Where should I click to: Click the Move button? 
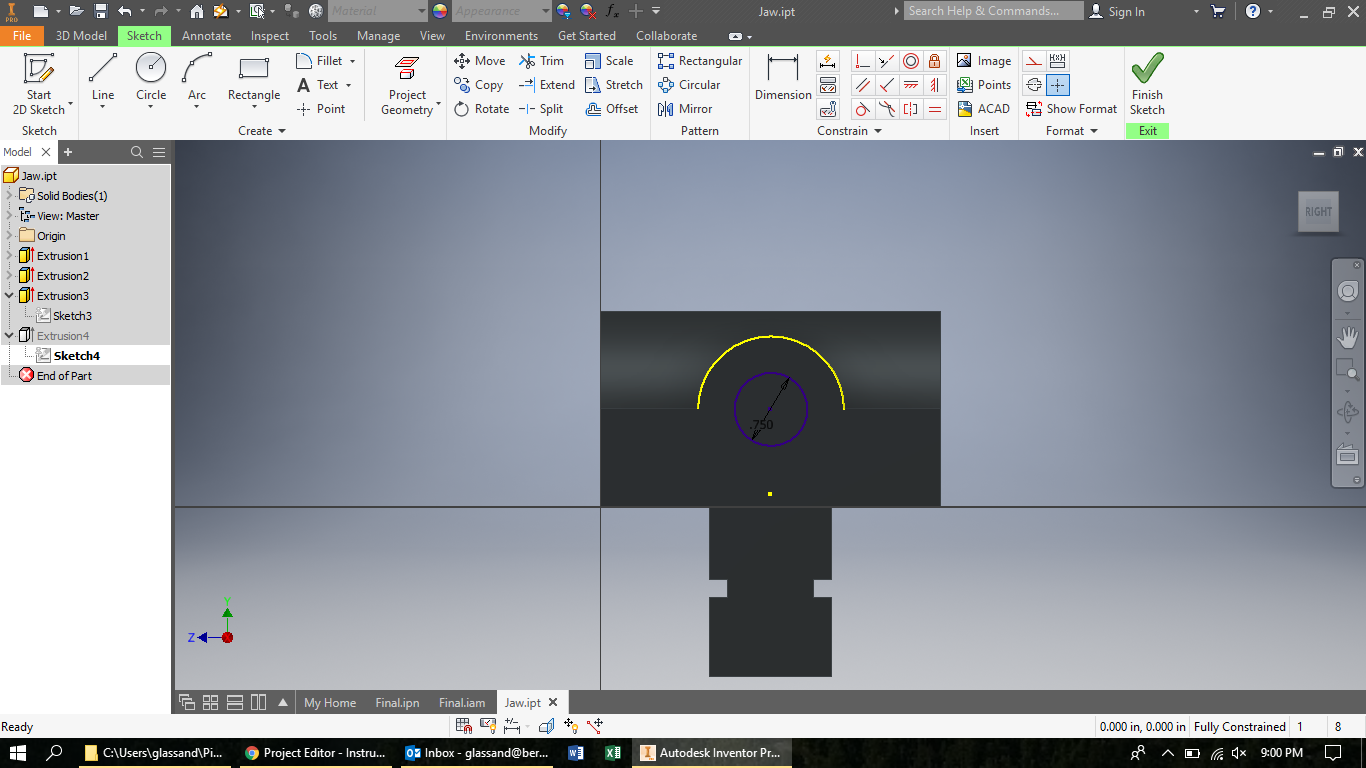(x=479, y=61)
